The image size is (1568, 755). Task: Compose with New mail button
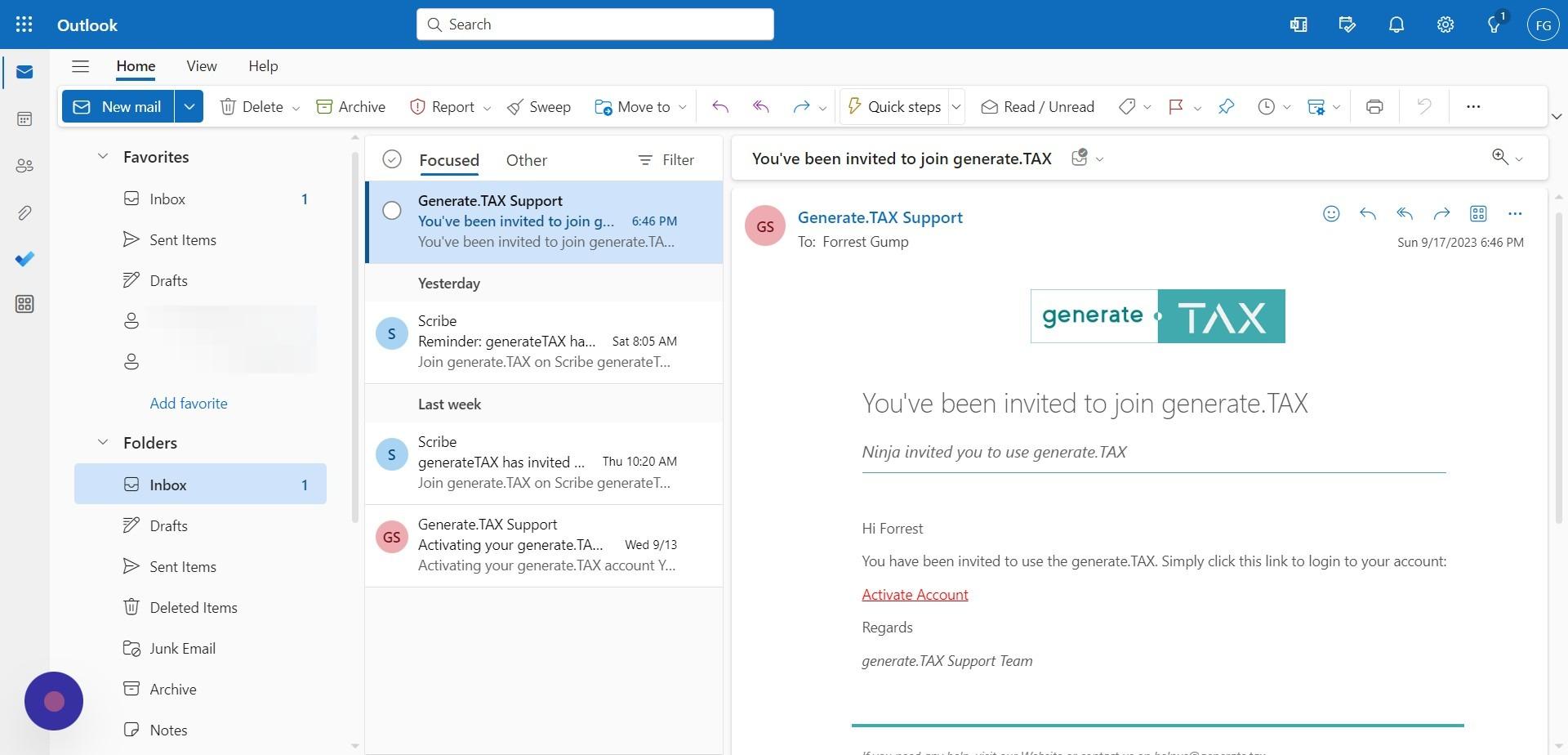click(x=118, y=107)
